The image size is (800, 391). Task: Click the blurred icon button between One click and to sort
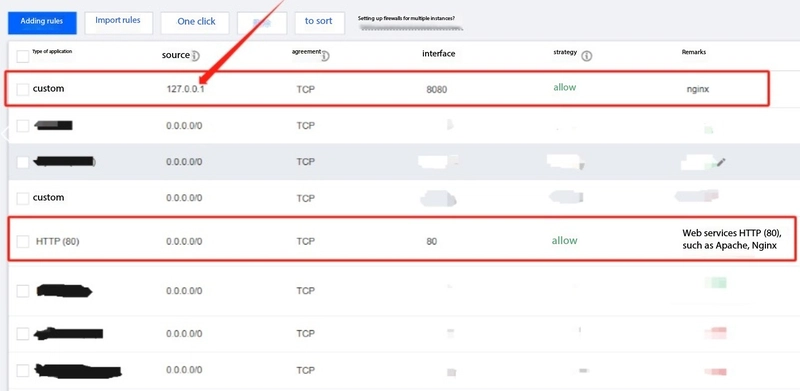[x=262, y=23]
